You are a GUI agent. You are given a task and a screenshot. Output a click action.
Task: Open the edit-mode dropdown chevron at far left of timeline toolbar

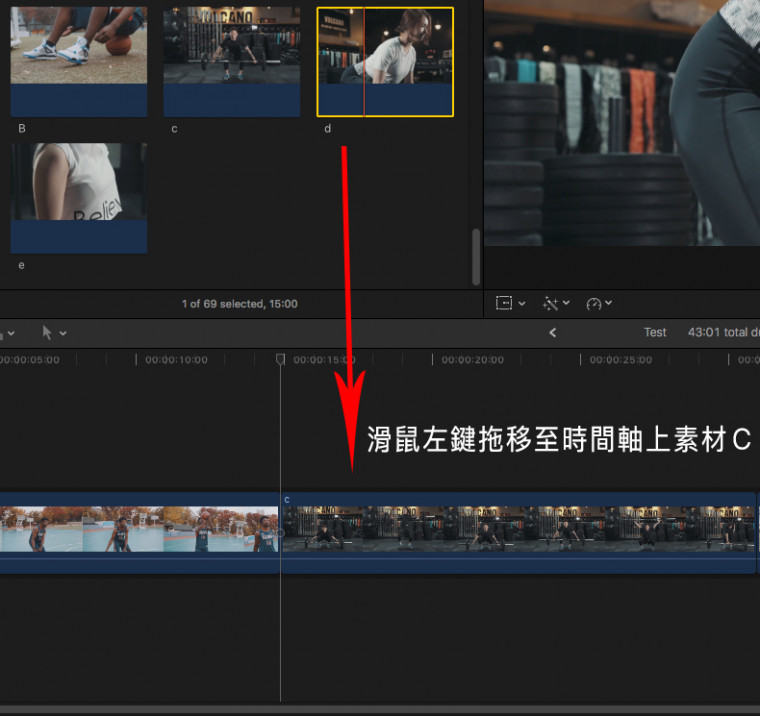(x=11, y=333)
